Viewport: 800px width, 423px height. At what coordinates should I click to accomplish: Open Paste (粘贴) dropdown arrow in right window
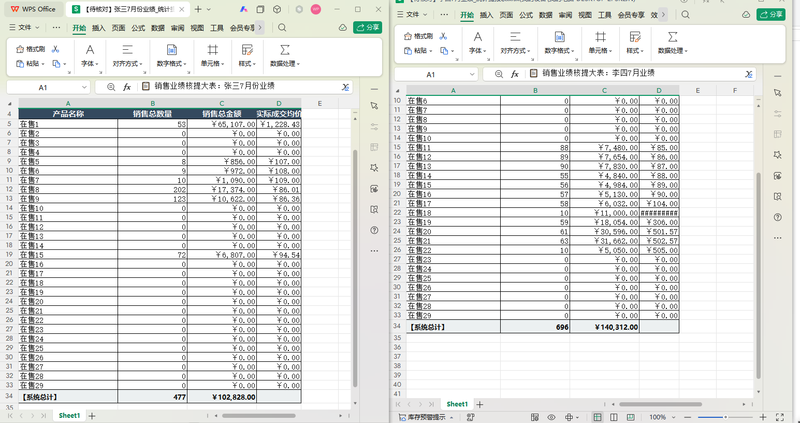(431, 51)
